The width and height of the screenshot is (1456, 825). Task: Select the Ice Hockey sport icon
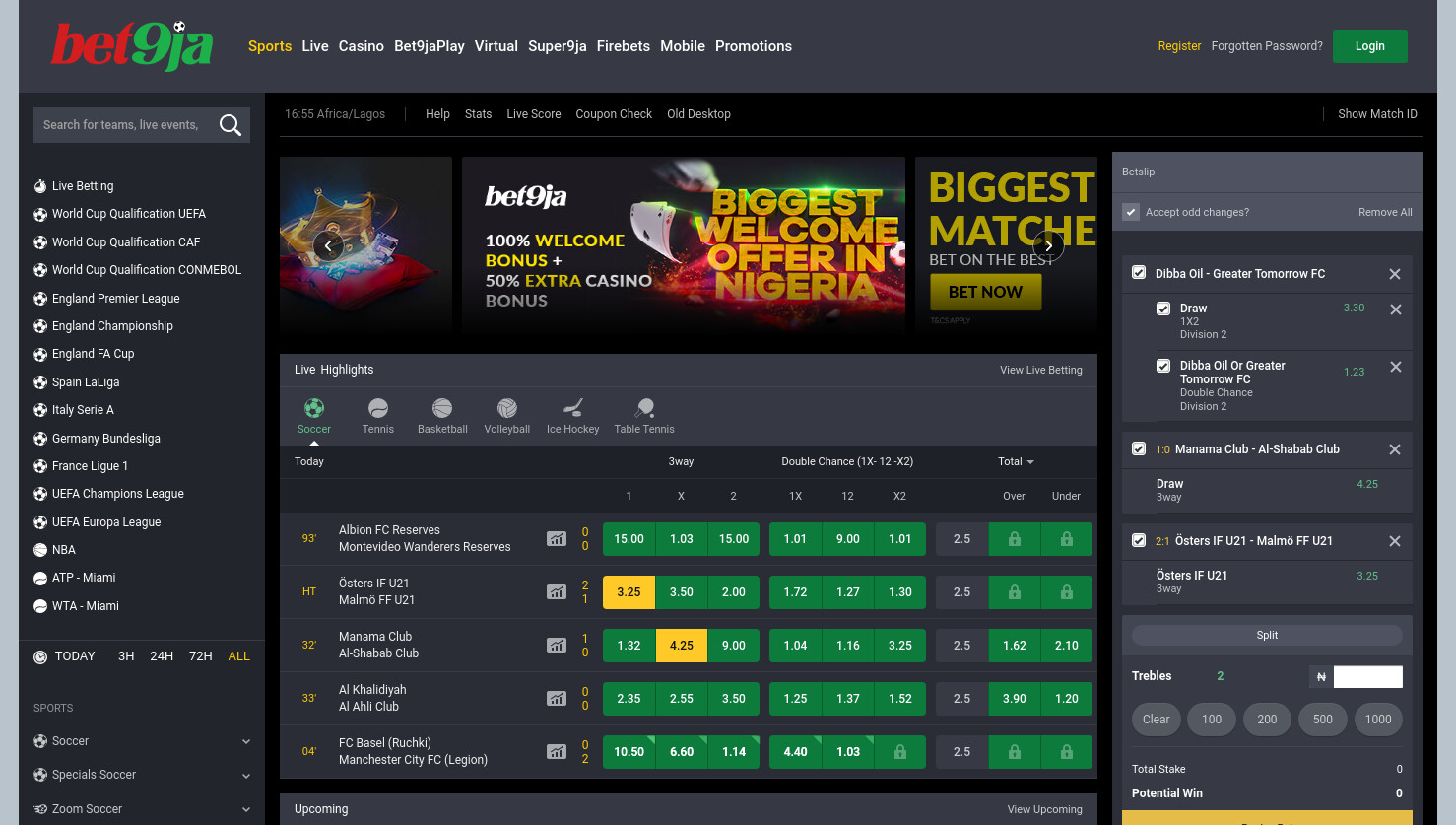[x=573, y=416]
